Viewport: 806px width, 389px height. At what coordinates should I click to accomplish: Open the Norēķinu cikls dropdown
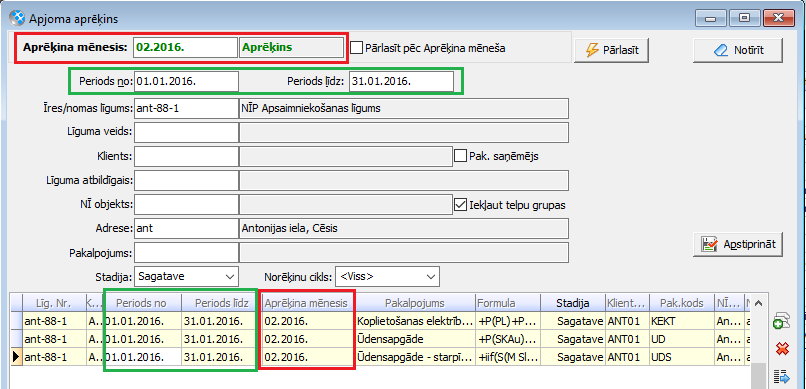(x=388, y=276)
